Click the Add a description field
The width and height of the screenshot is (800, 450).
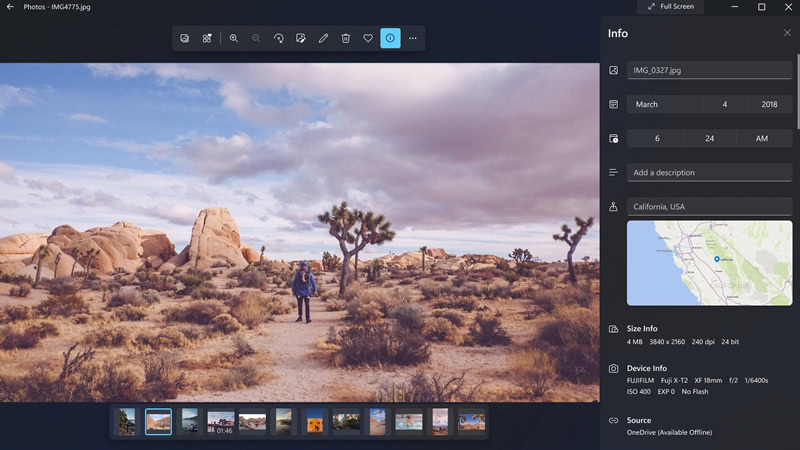pyautogui.click(x=709, y=172)
